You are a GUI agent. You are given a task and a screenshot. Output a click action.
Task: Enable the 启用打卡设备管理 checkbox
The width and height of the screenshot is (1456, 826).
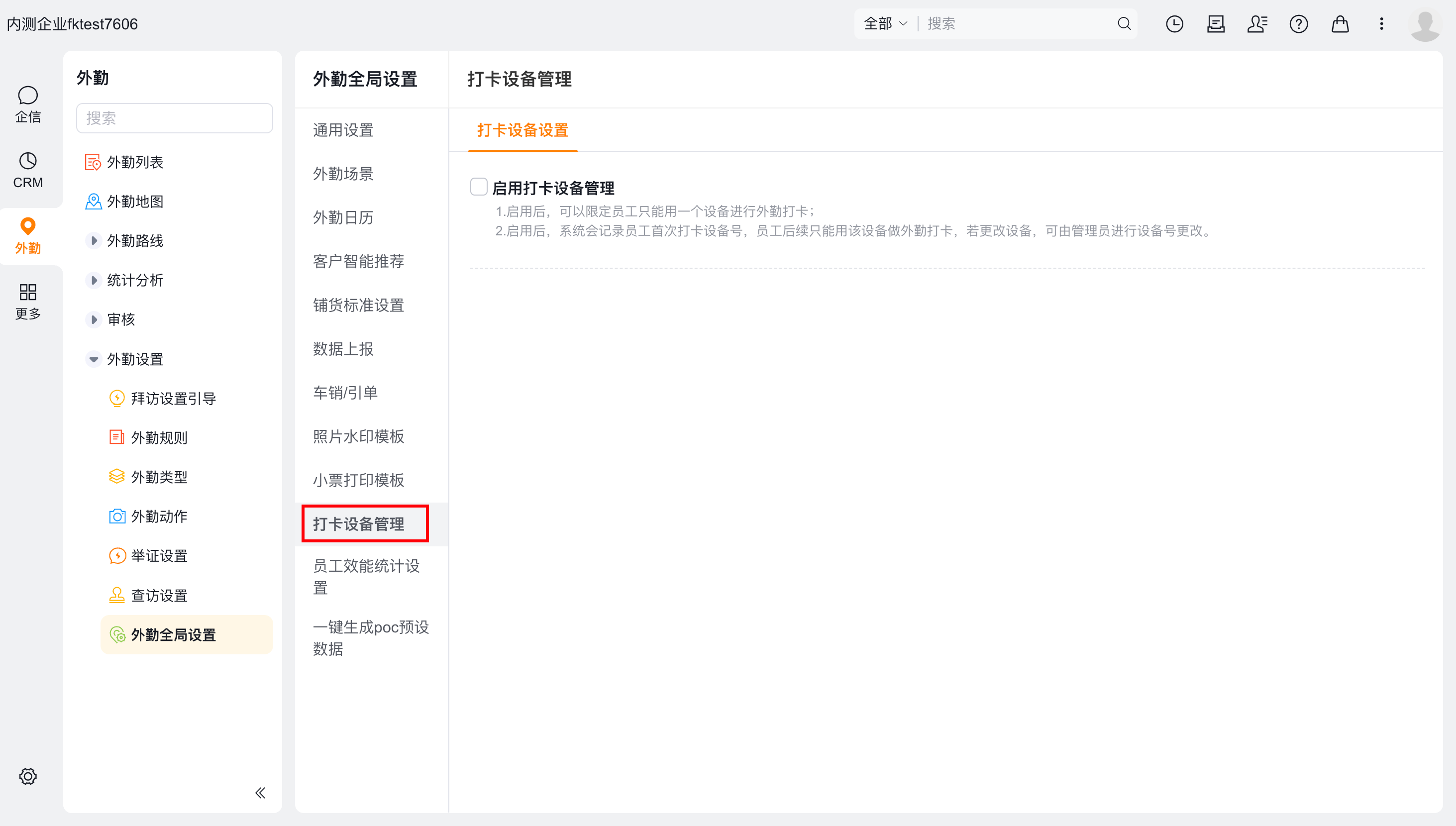pos(479,187)
